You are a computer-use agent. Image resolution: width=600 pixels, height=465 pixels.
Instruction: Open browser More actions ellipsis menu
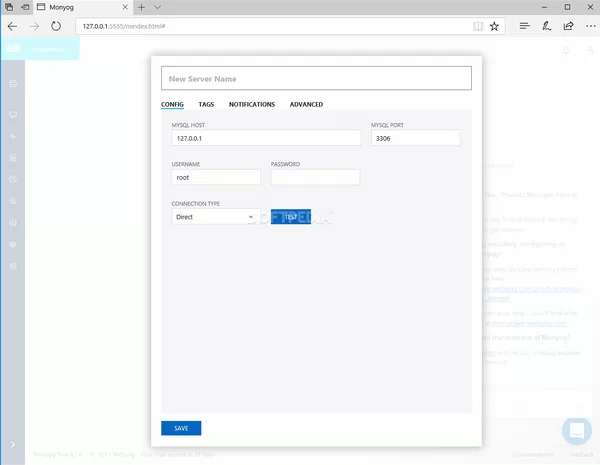tap(590, 26)
